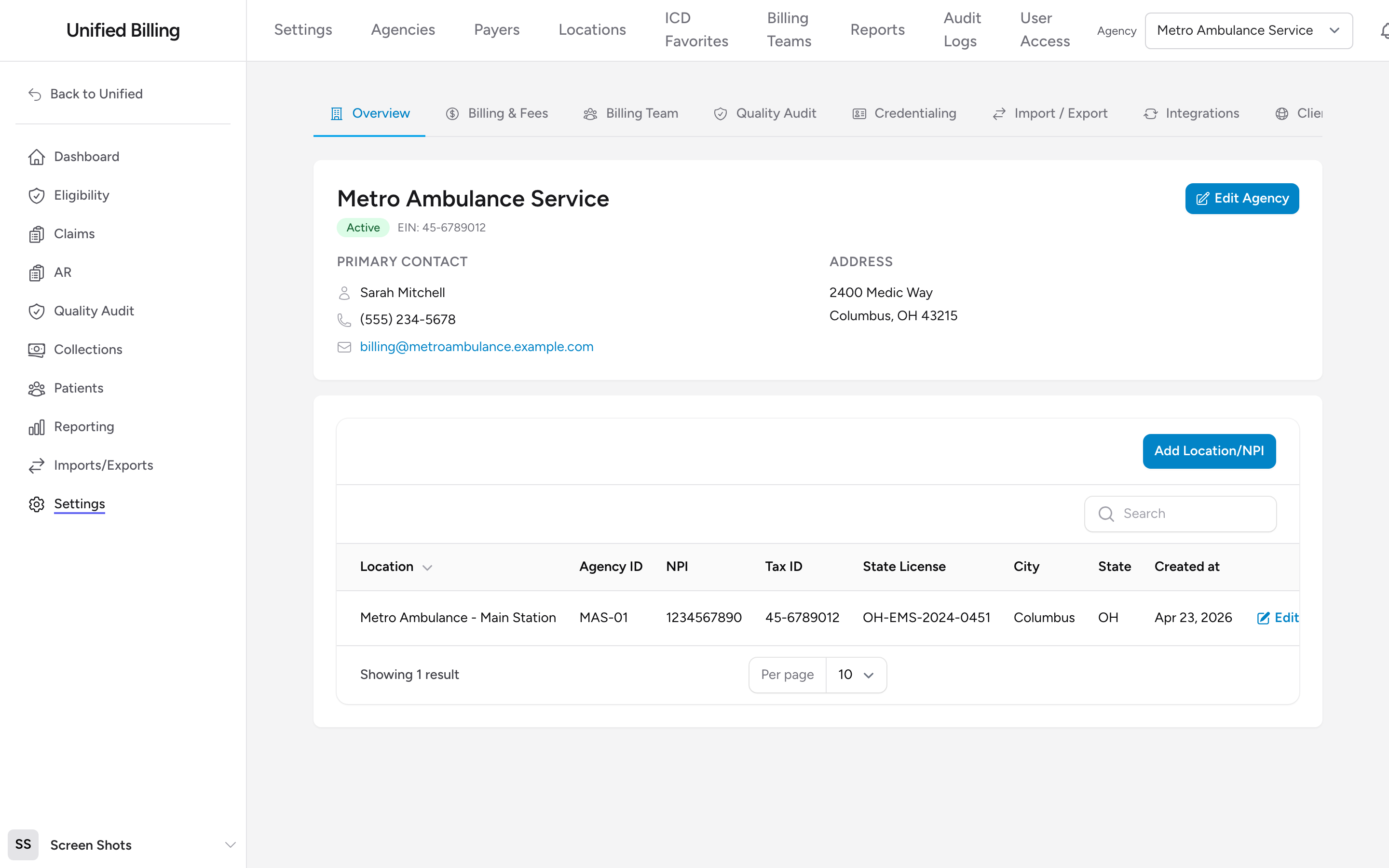Image resolution: width=1389 pixels, height=868 pixels.
Task: Open Agencies in the top navigation
Action: pyautogui.click(x=403, y=30)
